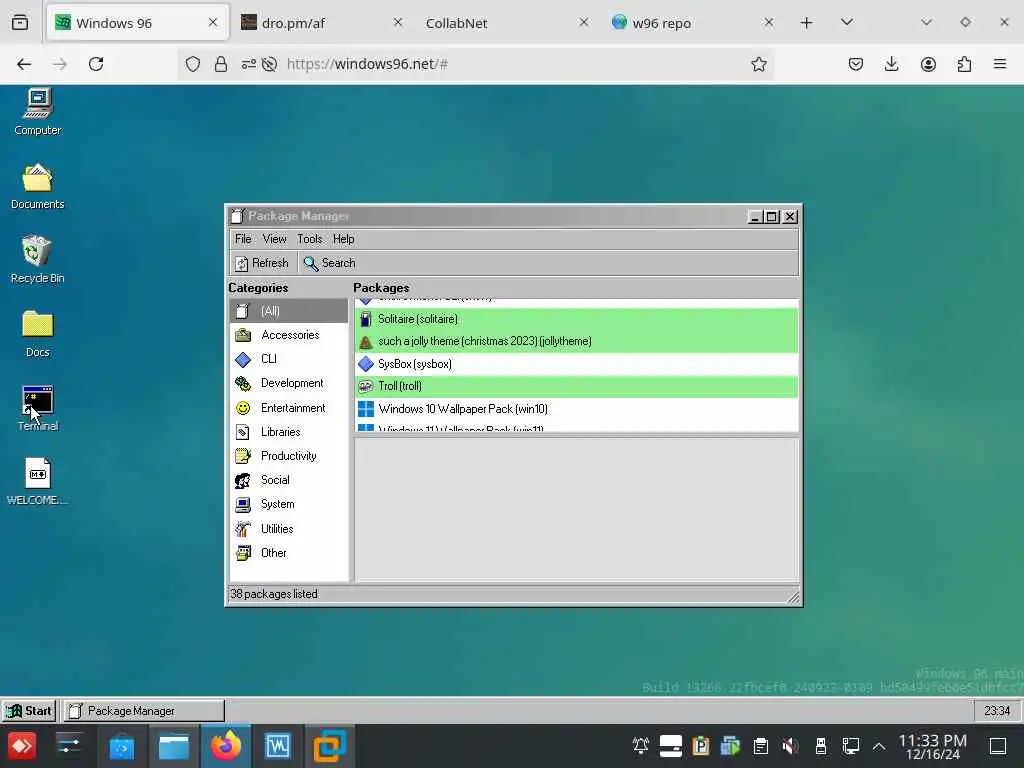Open the browser extensions puzzle icon
The height and width of the screenshot is (768, 1024).
click(x=964, y=64)
